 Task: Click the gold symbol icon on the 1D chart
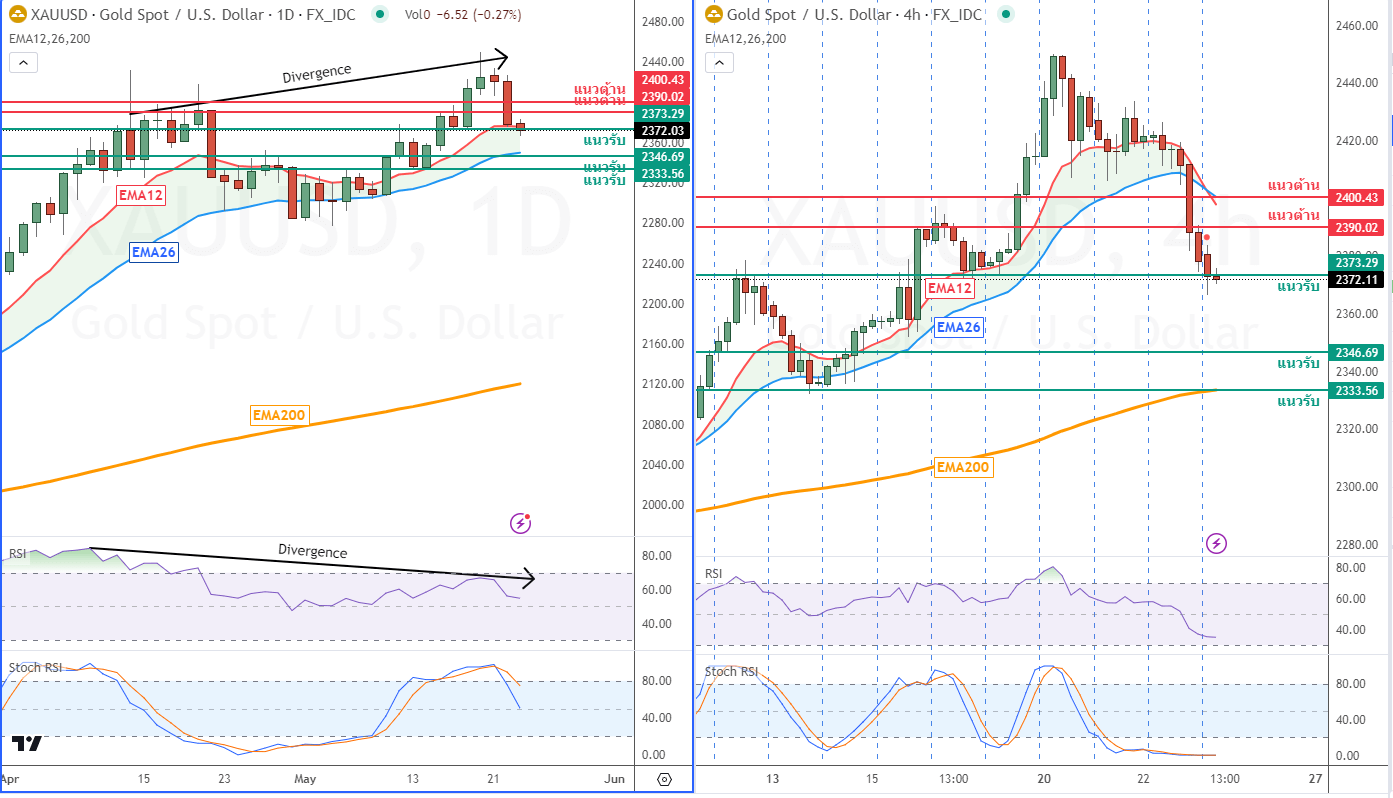pyautogui.click(x=17, y=15)
